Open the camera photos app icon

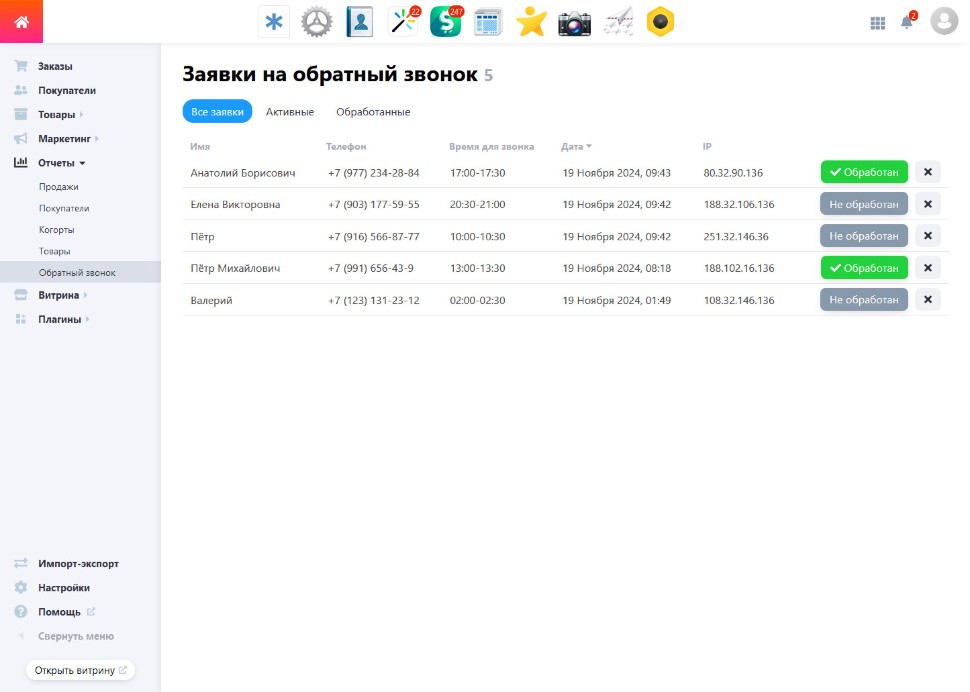(x=574, y=22)
